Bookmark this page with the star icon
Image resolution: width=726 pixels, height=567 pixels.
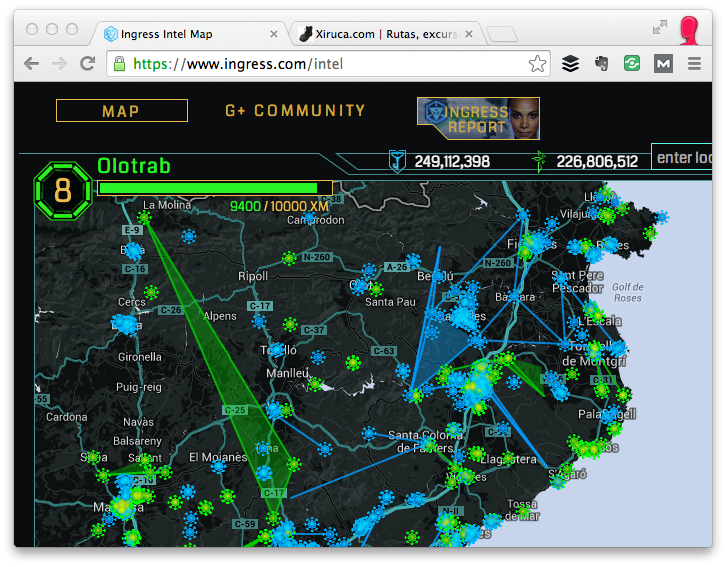537,64
